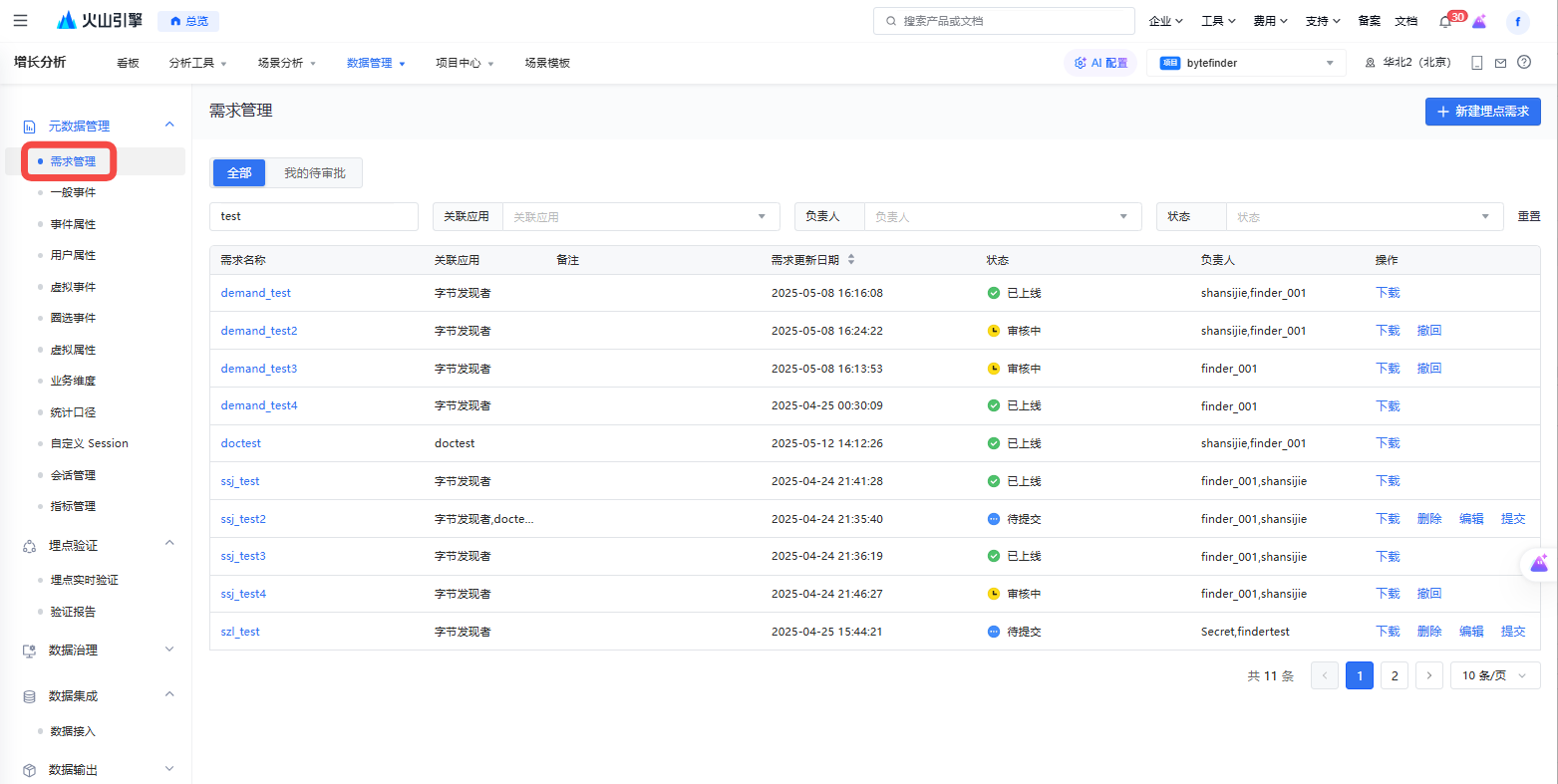
Task: Expand the 数据治理 sidebar section
Action: [x=169, y=650]
